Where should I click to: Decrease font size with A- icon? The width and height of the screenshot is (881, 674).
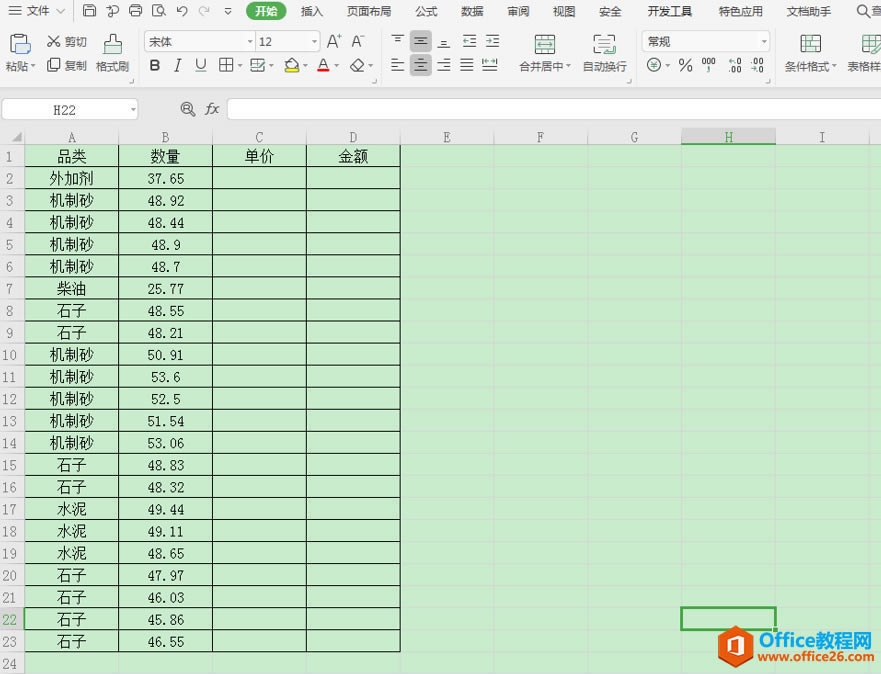coord(357,42)
